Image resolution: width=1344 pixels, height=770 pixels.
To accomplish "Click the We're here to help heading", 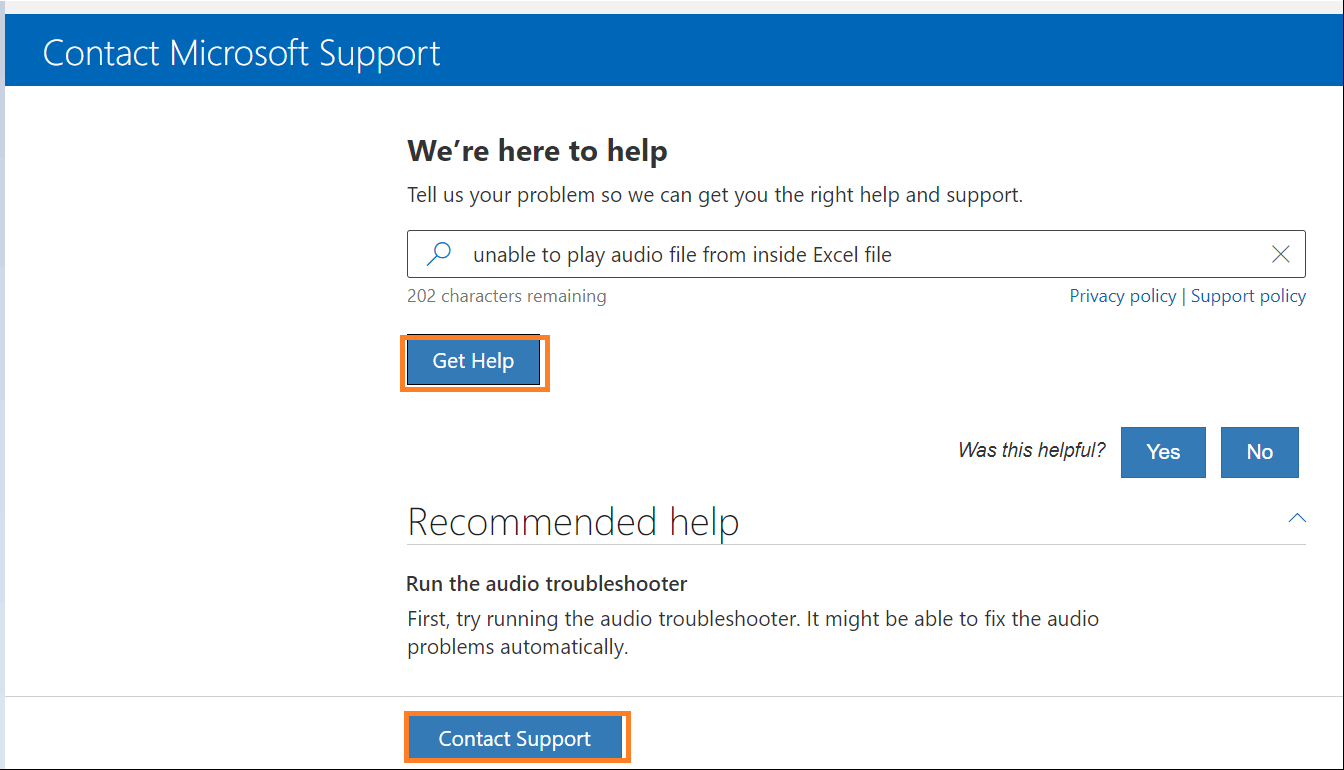I will point(537,151).
